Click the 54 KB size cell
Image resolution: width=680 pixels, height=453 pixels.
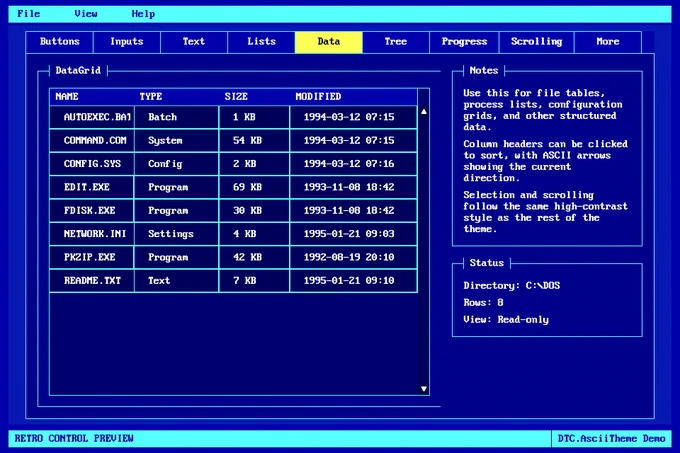pyautogui.click(x=254, y=140)
